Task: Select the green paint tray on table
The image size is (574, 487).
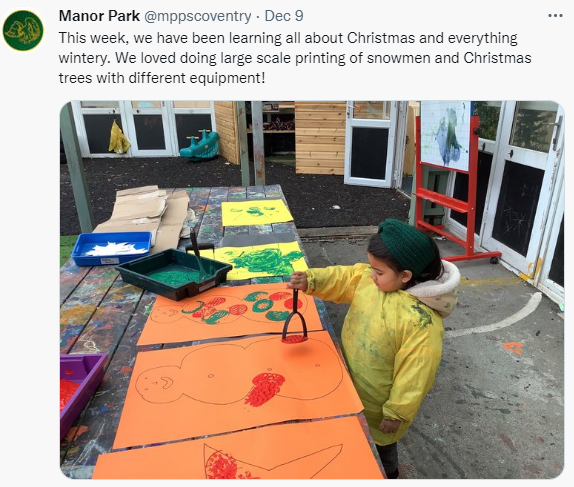Action: click(x=174, y=273)
